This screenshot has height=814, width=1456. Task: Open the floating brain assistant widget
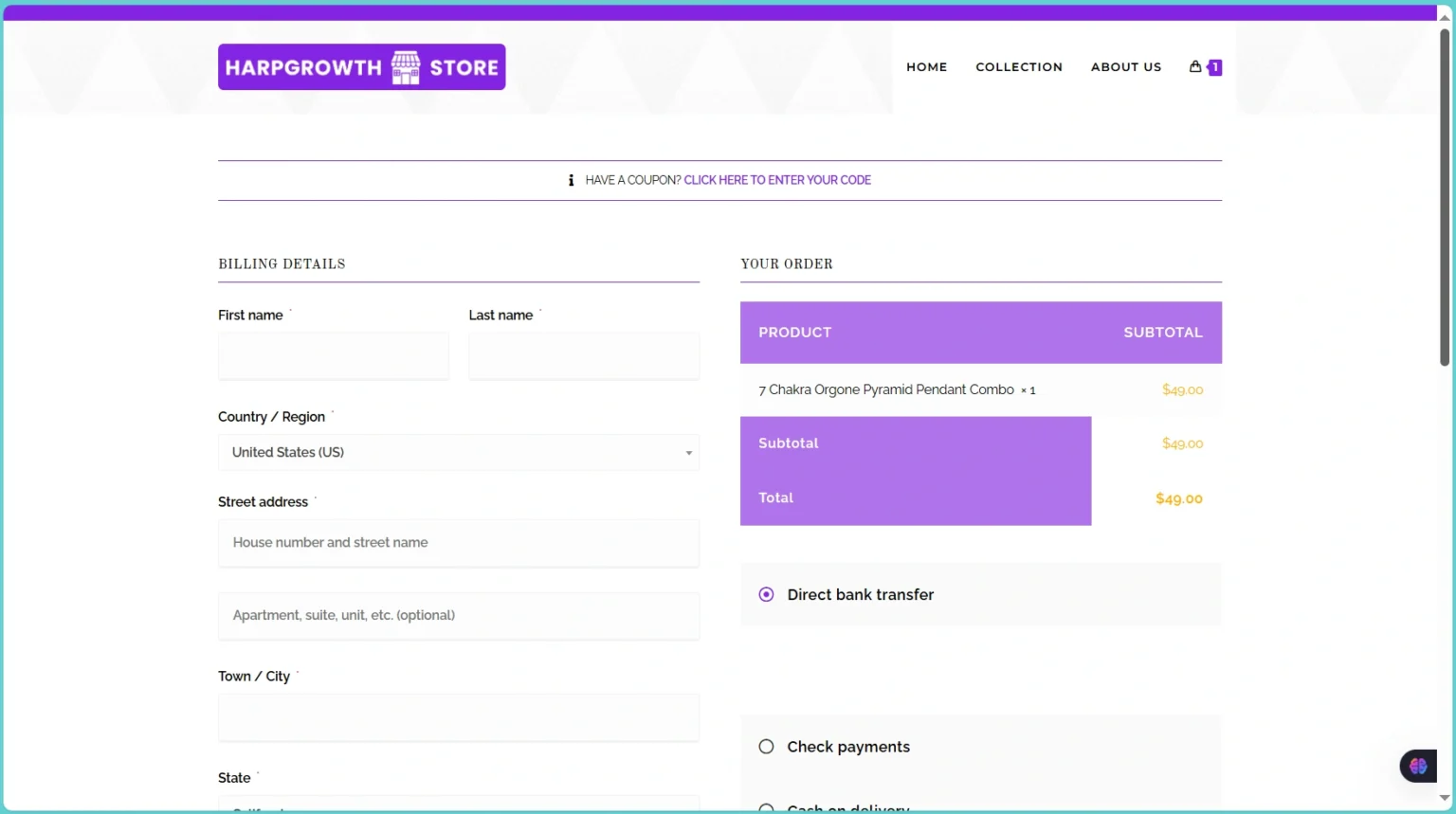[1418, 766]
